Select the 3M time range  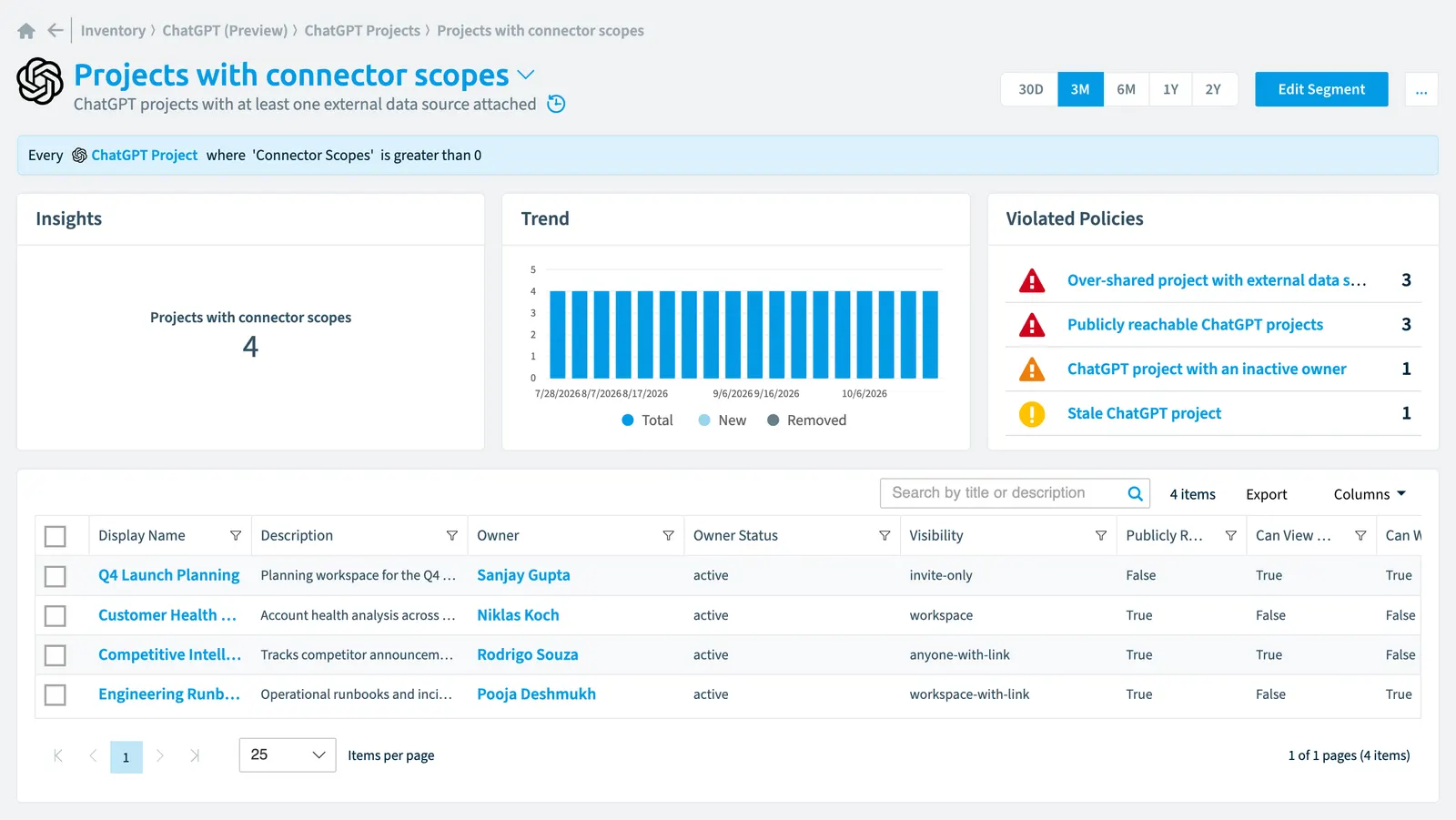click(1080, 89)
